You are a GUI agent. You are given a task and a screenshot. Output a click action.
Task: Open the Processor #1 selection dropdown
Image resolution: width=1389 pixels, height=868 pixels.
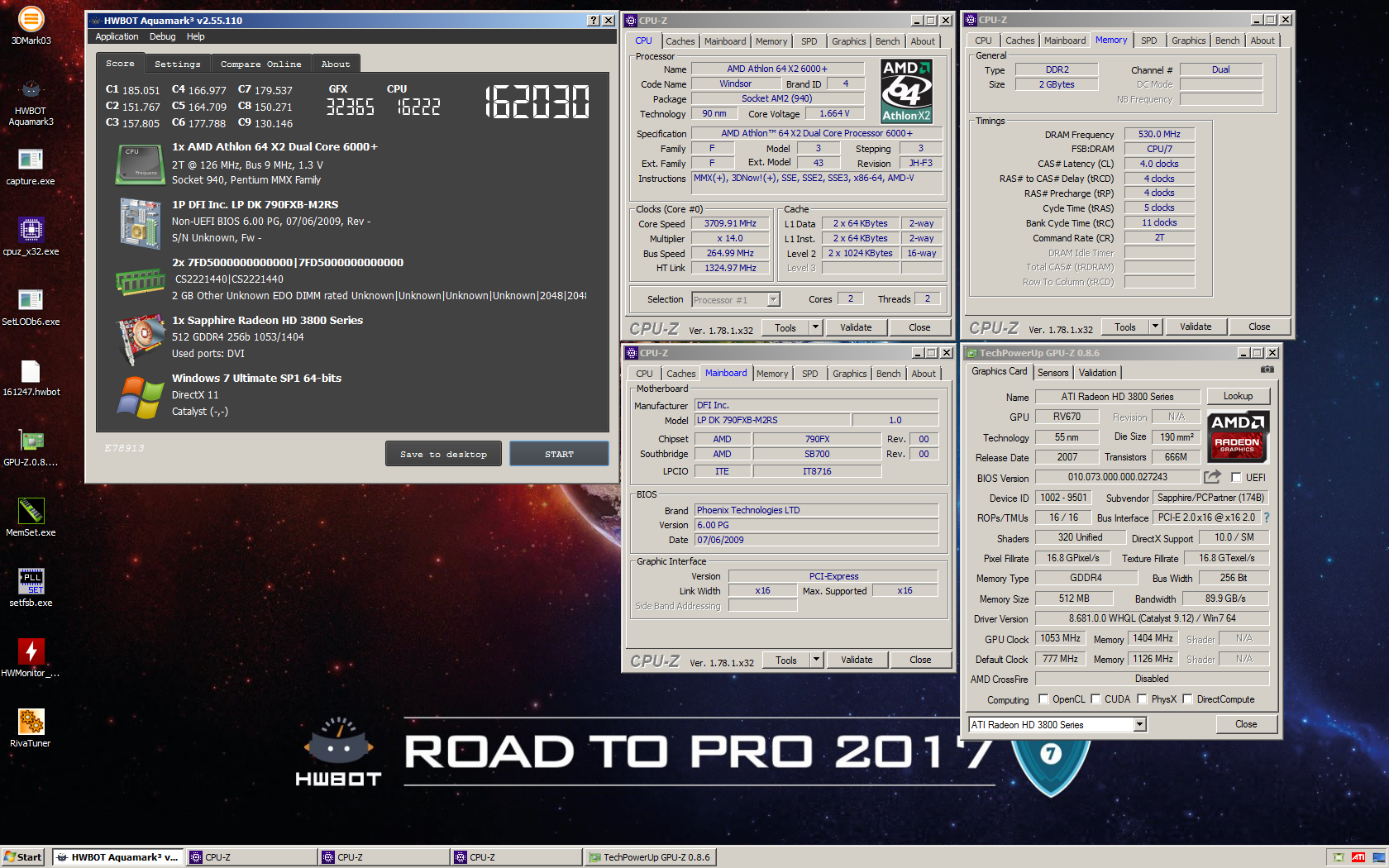point(774,299)
